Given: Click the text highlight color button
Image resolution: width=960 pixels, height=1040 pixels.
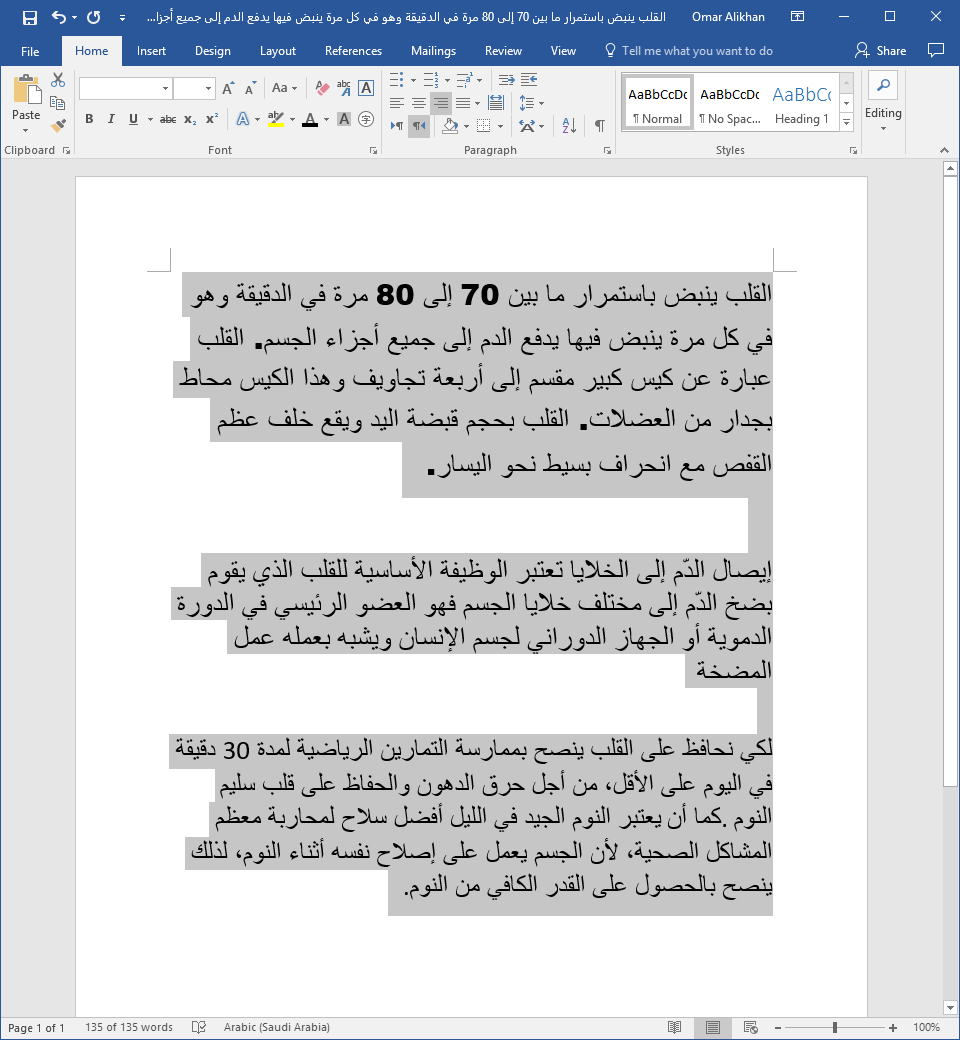Looking at the screenshot, I should pos(275,119).
